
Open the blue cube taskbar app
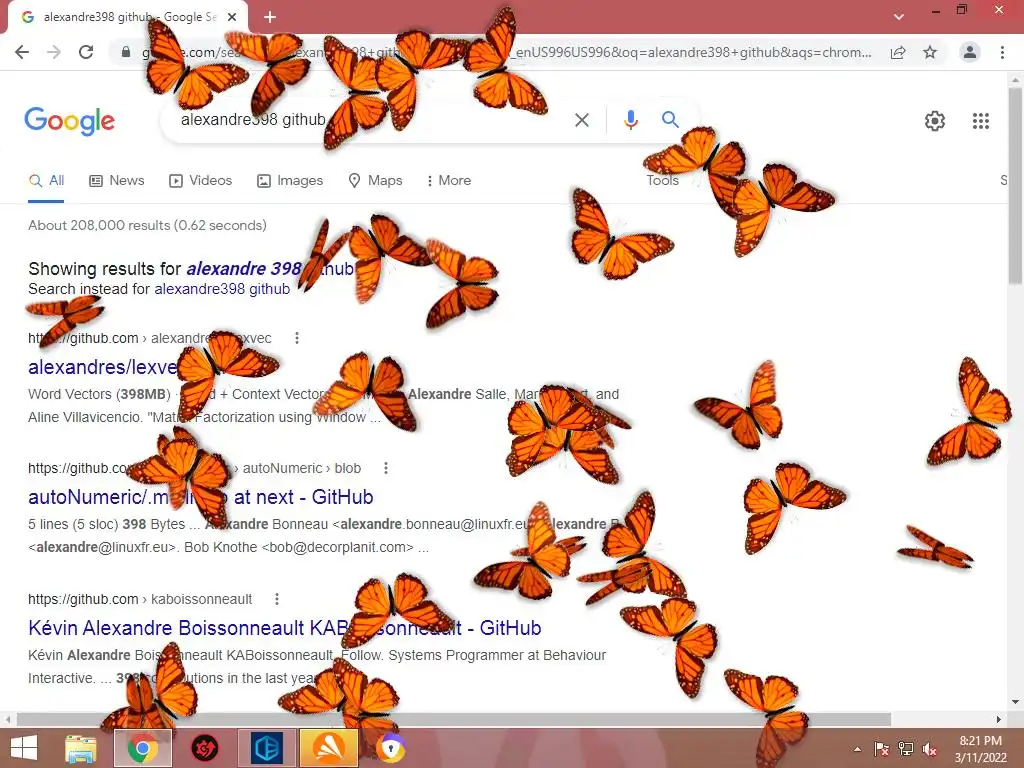tap(266, 748)
